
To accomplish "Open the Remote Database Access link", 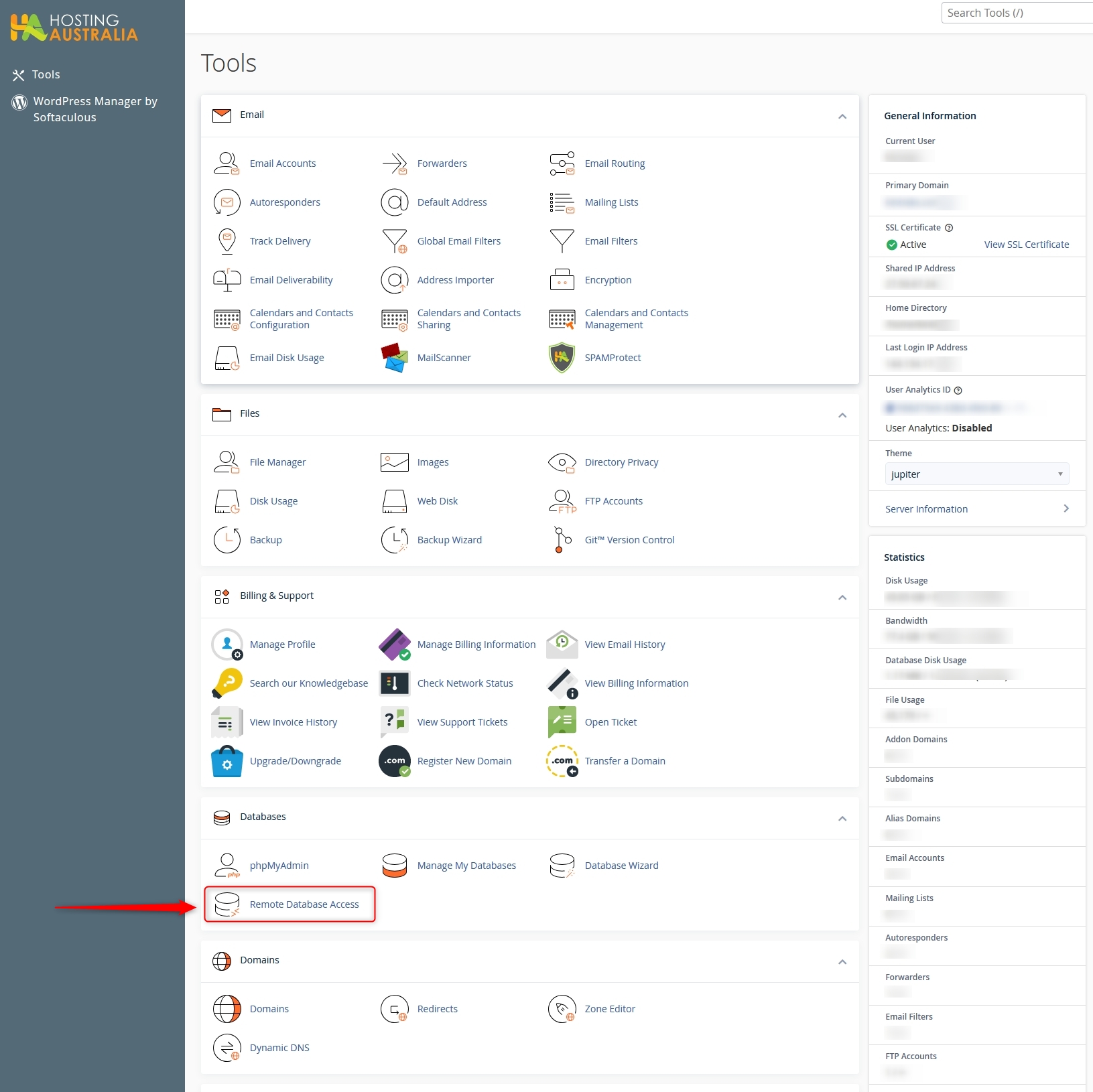I will 304,904.
